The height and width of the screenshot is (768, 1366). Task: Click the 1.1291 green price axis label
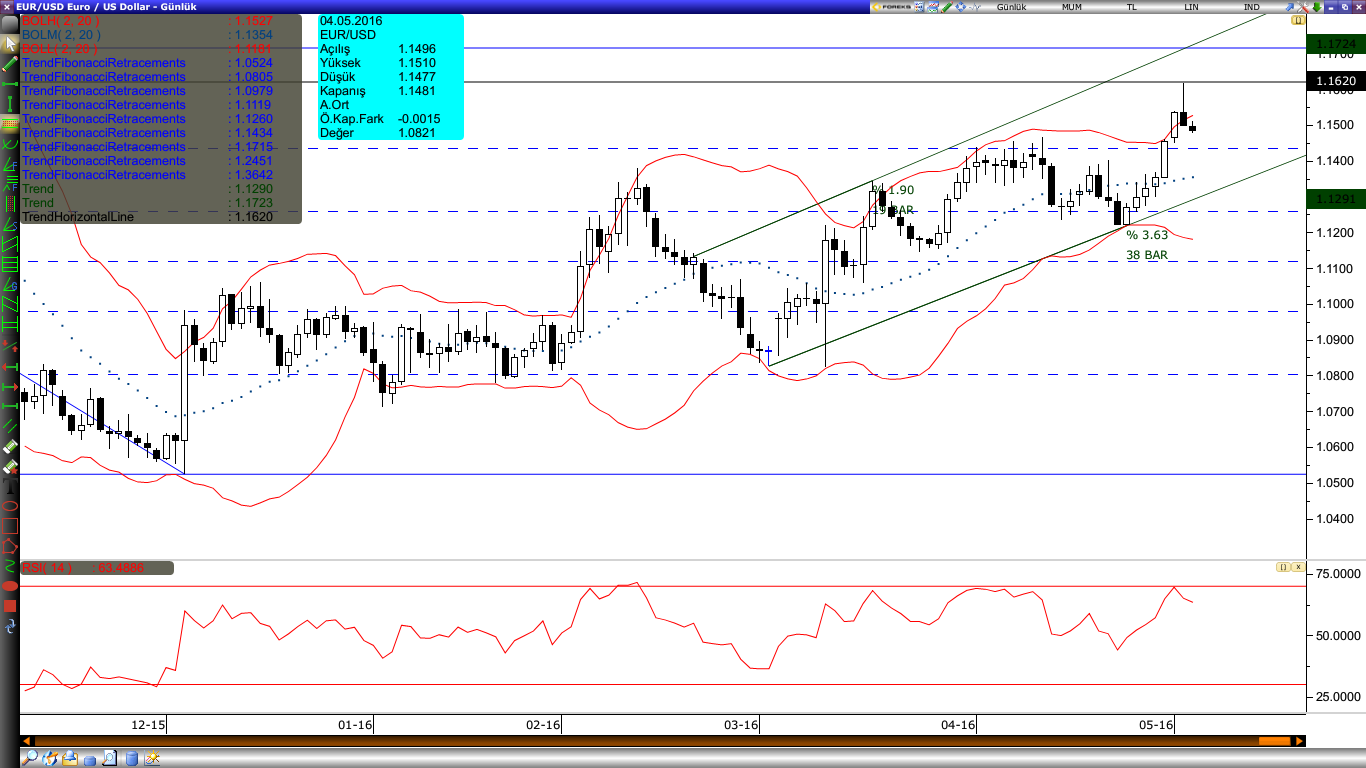[x=1336, y=199]
